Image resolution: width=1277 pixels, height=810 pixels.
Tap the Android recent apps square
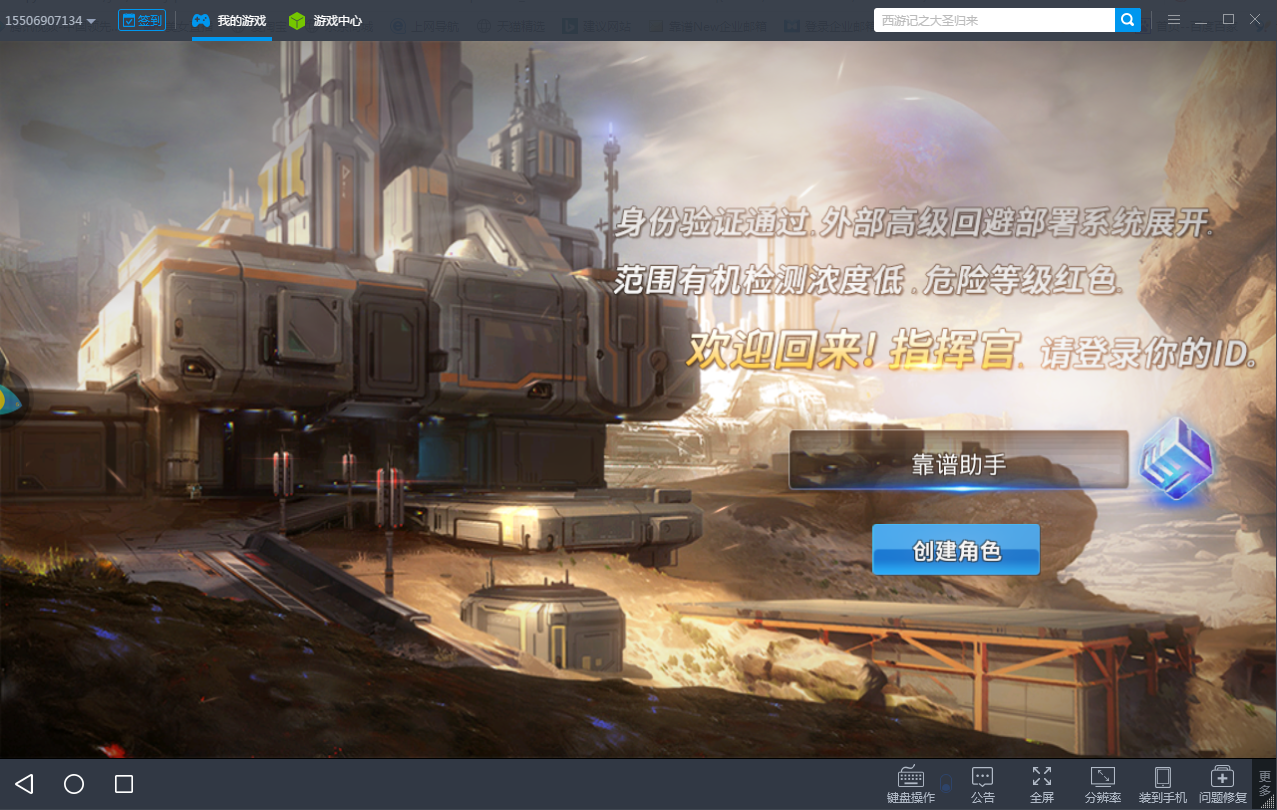click(x=124, y=784)
